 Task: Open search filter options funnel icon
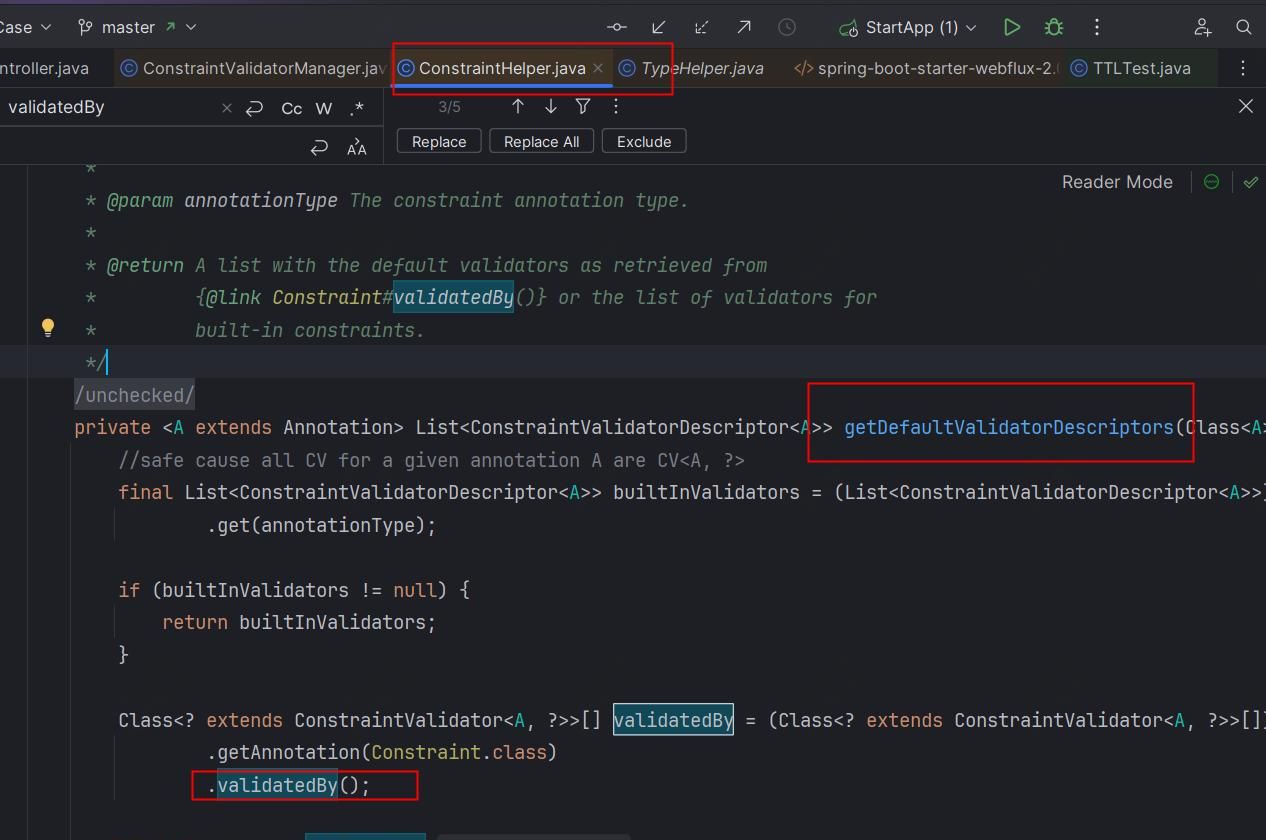point(583,106)
